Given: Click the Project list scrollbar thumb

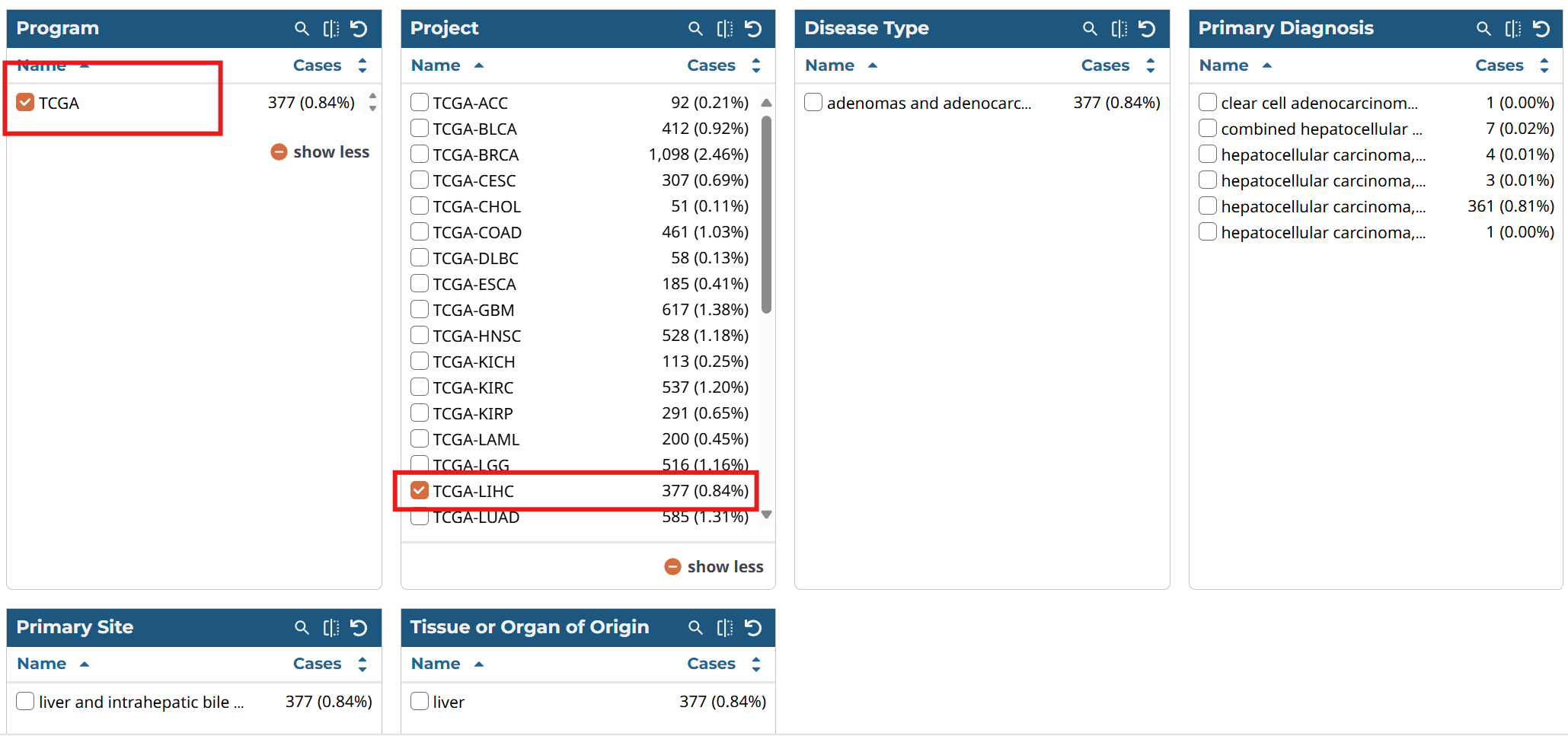Looking at the screenshot, I should coord(766,214).
